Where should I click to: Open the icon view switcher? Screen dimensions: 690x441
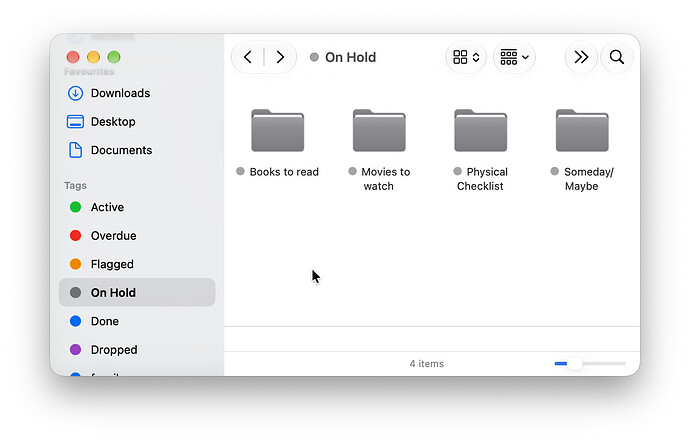[466, 57]
